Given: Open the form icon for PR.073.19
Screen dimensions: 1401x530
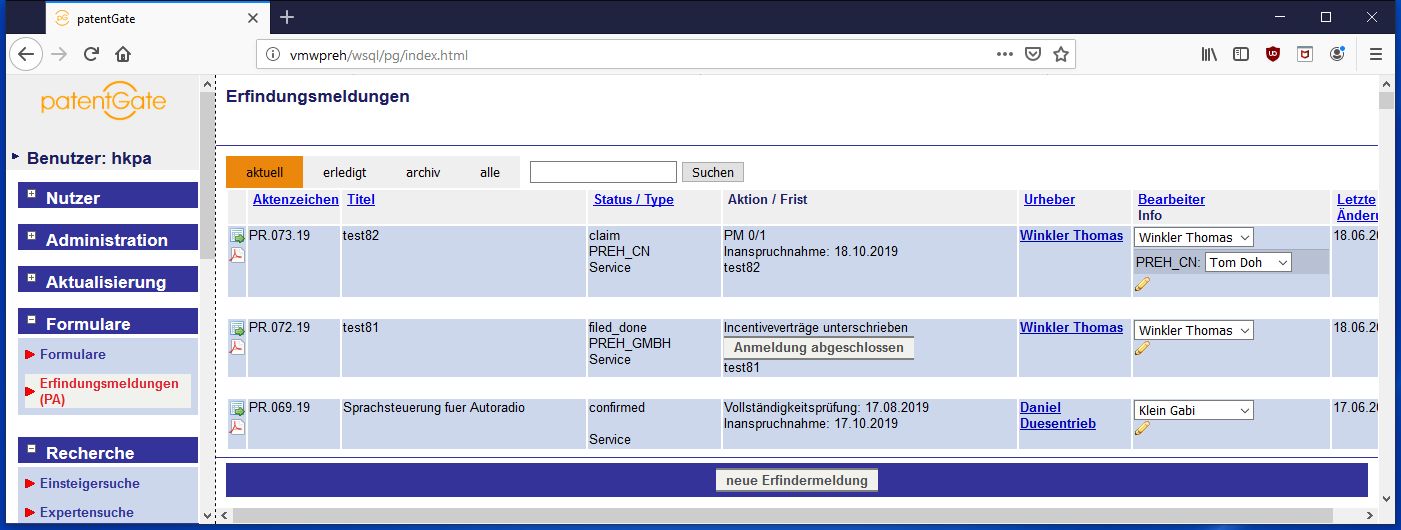Looking at the screenshot, I should point(237,237).
